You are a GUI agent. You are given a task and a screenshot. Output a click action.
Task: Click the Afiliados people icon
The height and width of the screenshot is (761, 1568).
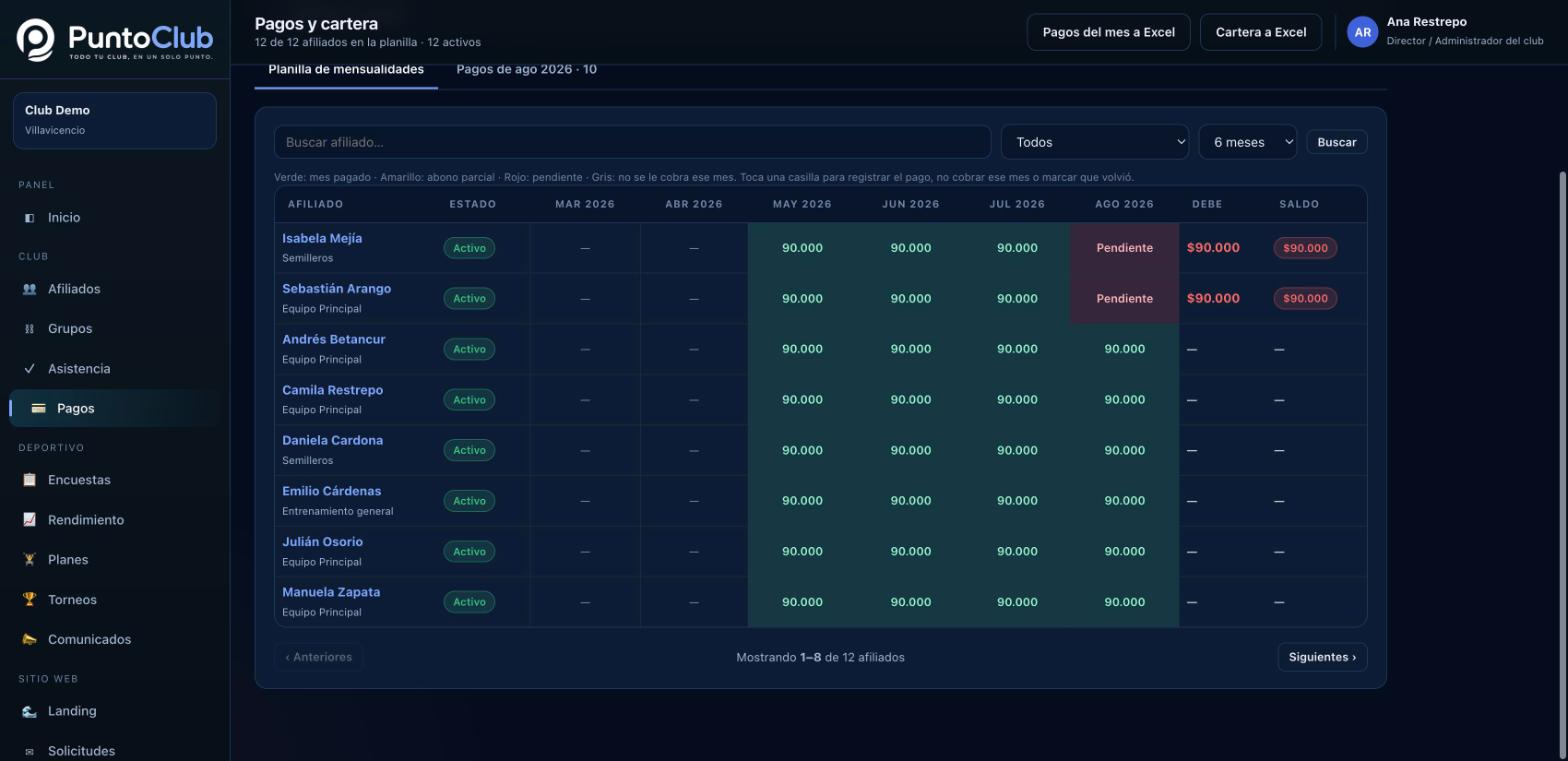(x=29, y=289)
